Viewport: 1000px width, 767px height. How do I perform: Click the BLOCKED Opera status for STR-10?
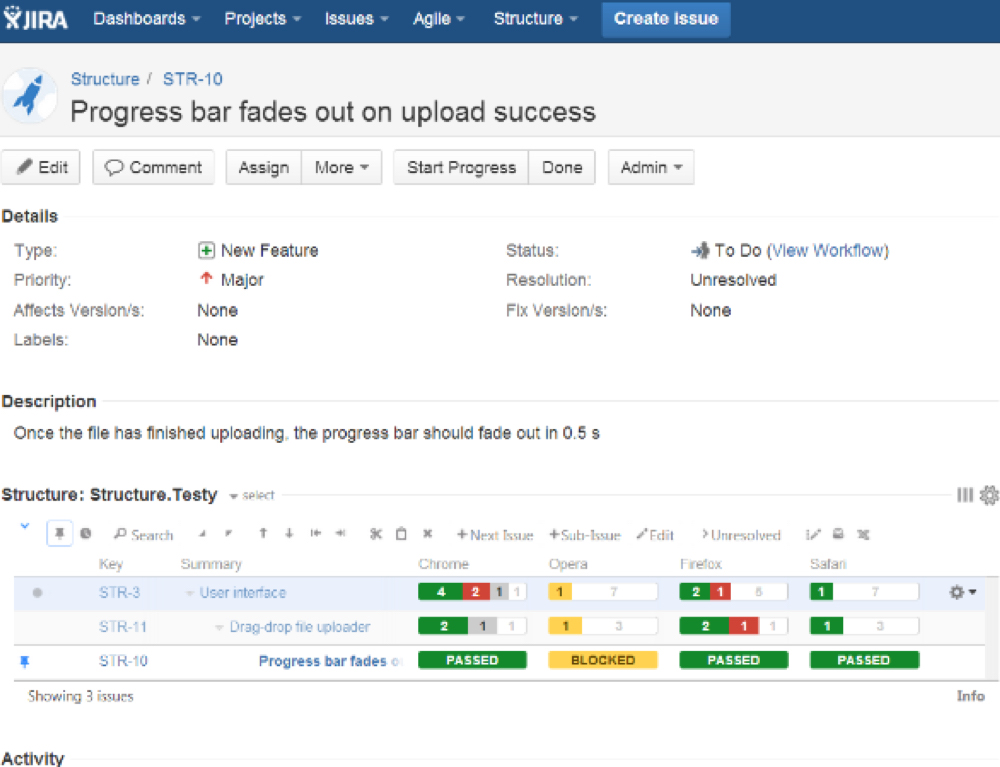click(x=603, y=660)
